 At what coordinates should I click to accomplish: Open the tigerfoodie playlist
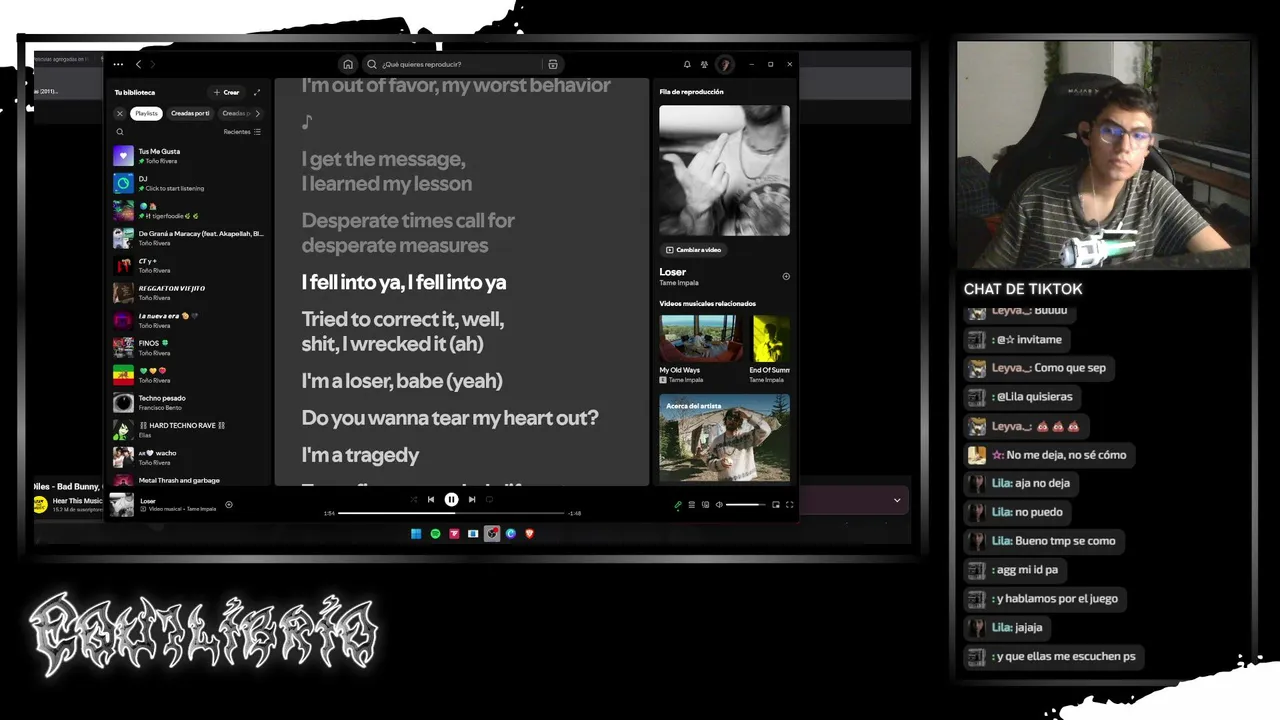pyautogui.click(x=188, y=211)
